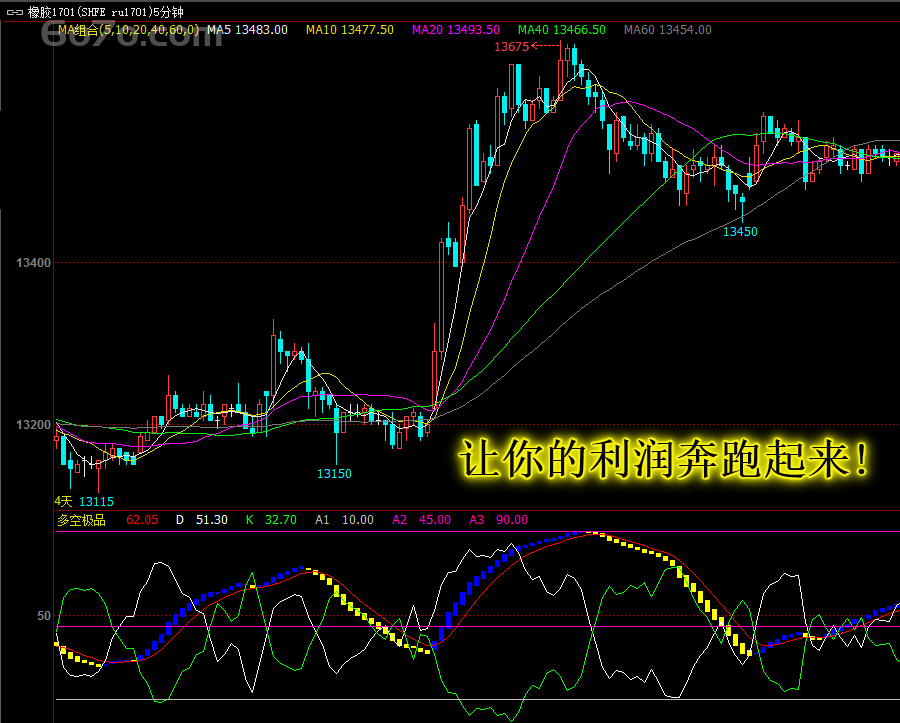Click the chart link icon before 橡胶1701
Viewport: 900px width, 723px height.
(14, 13)
